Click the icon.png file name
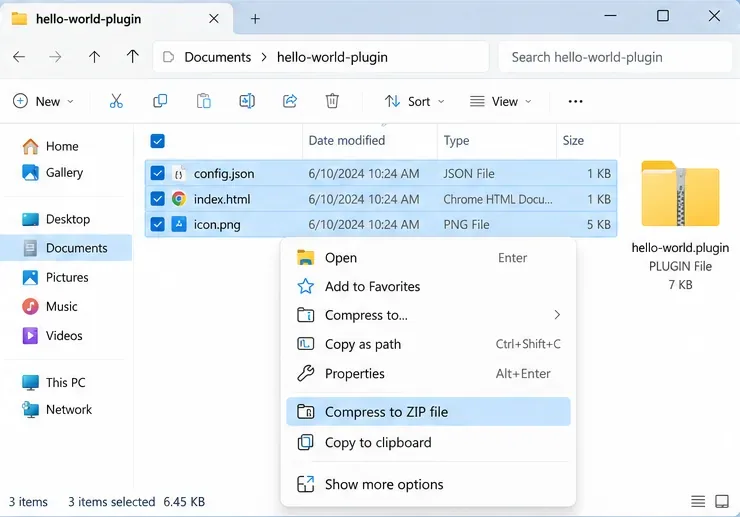The image size is (740, 517). [x=217, y=225]
